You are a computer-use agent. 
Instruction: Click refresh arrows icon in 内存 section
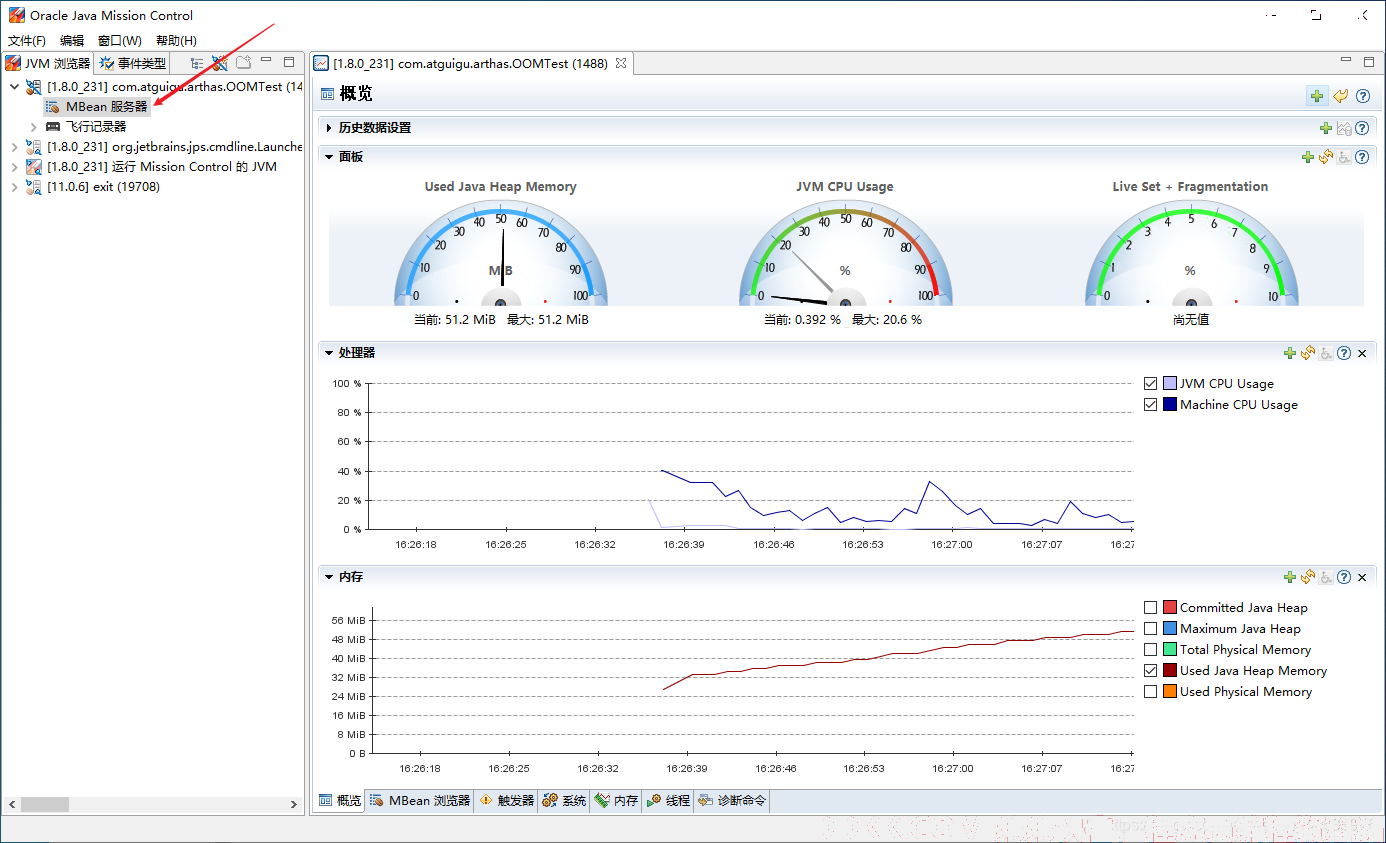pos(1308,577)
